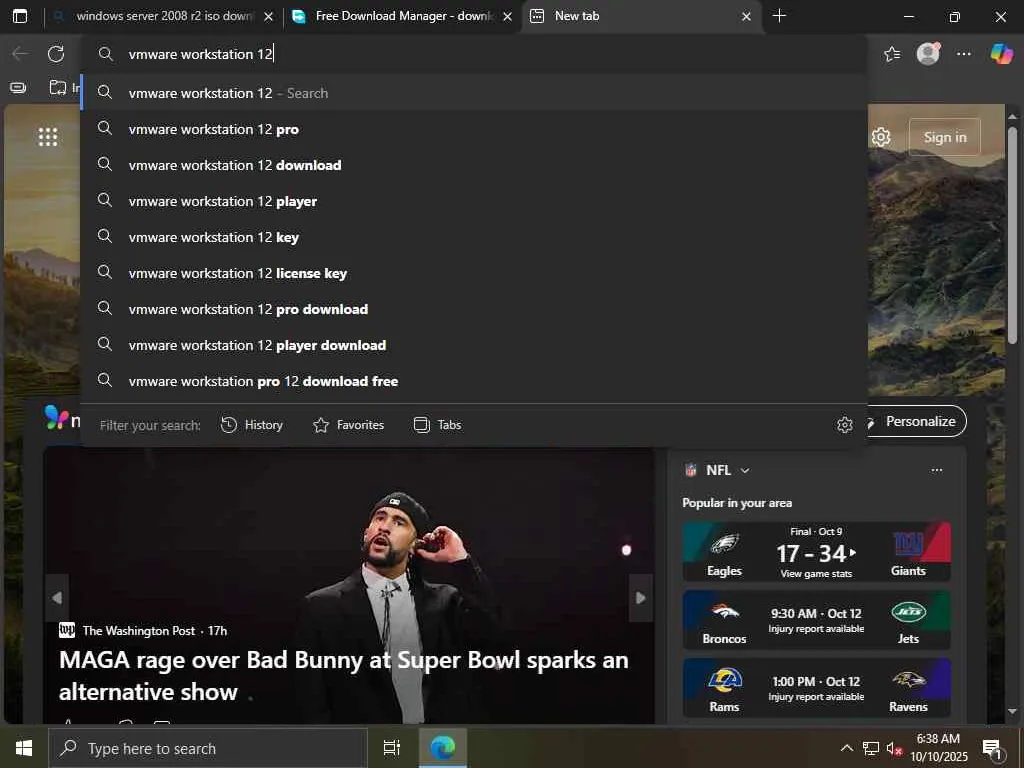Open the apps grid launcher icon

(x=48, y=137)
